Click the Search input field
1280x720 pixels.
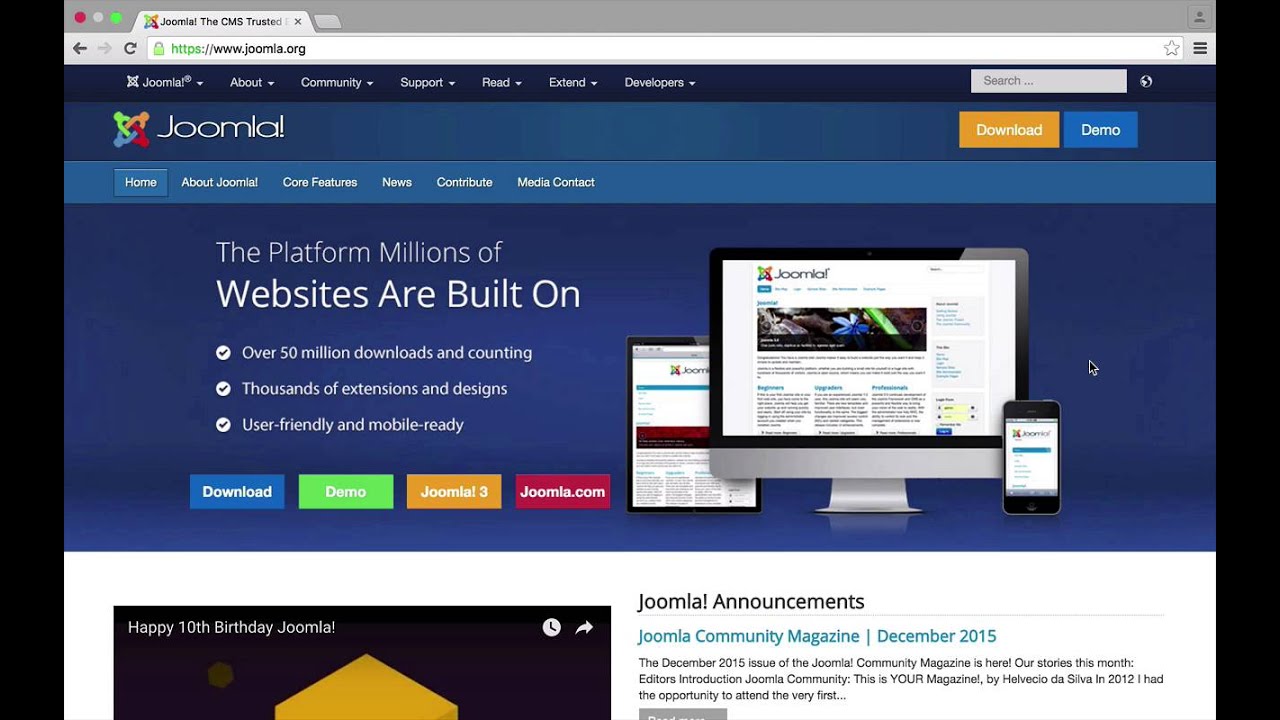(1049, 81)
